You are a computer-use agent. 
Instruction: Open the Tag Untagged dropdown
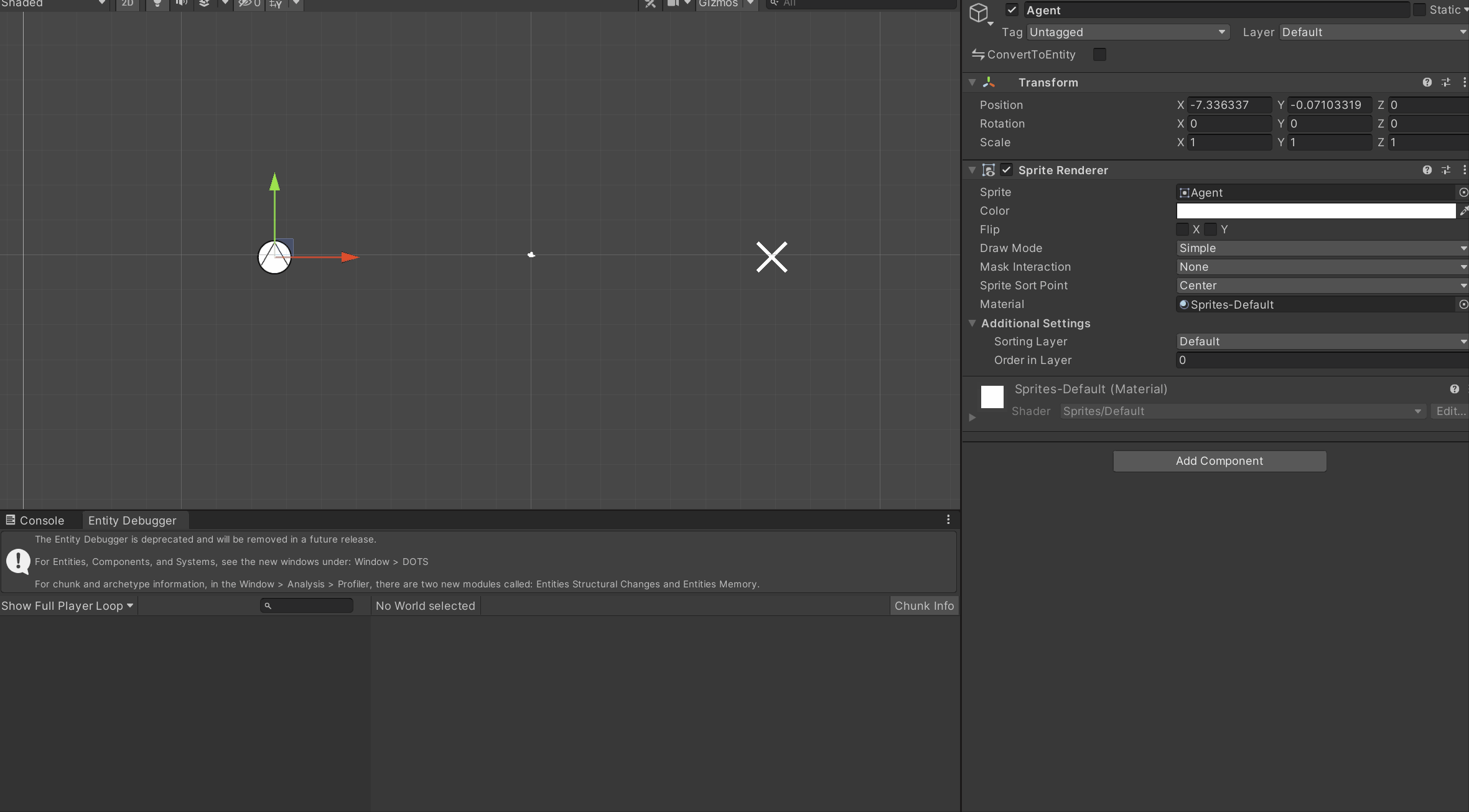[x=1129, y=32]
